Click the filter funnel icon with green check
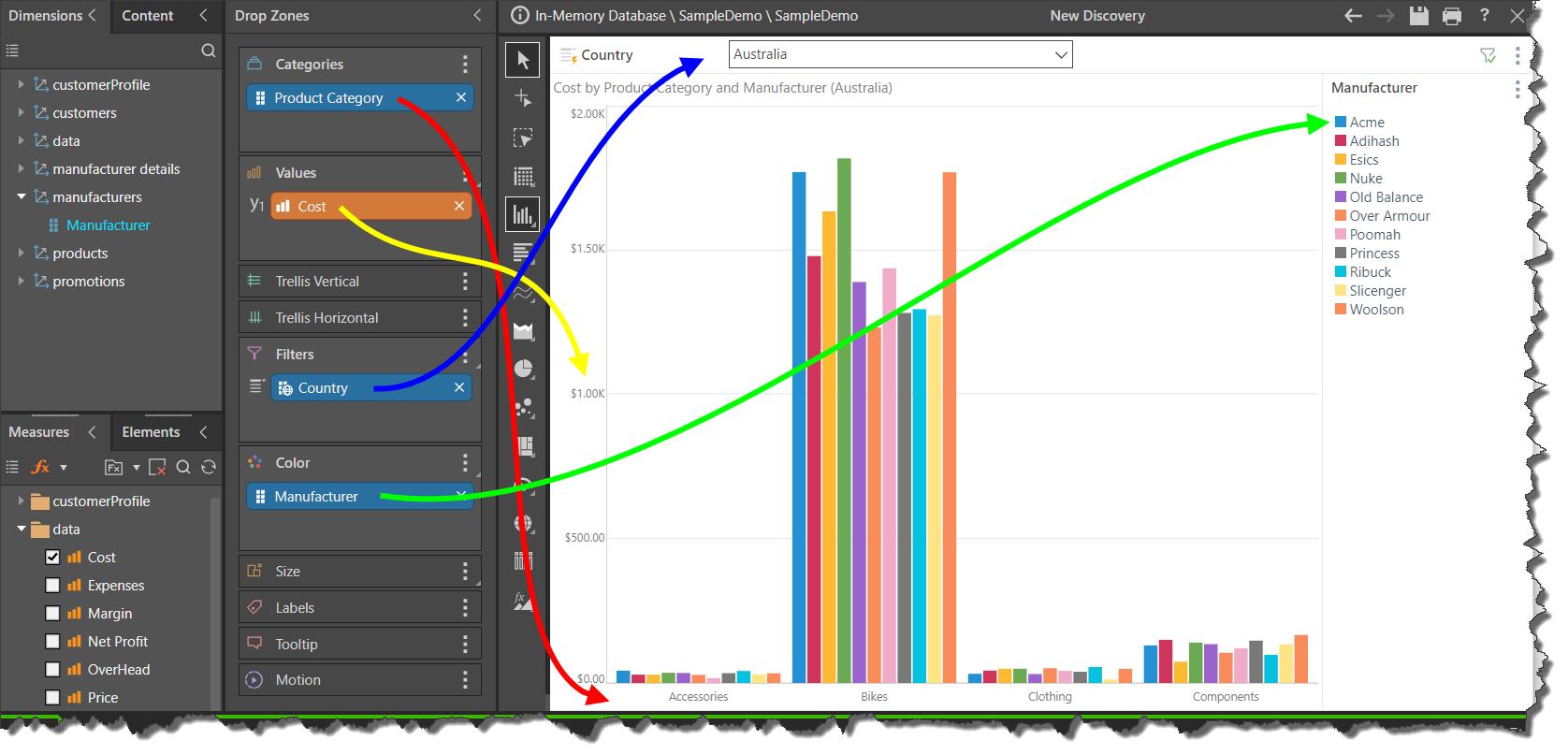Image resolution: width=1568 pixels, height=755 pixels. (1488, 56)
